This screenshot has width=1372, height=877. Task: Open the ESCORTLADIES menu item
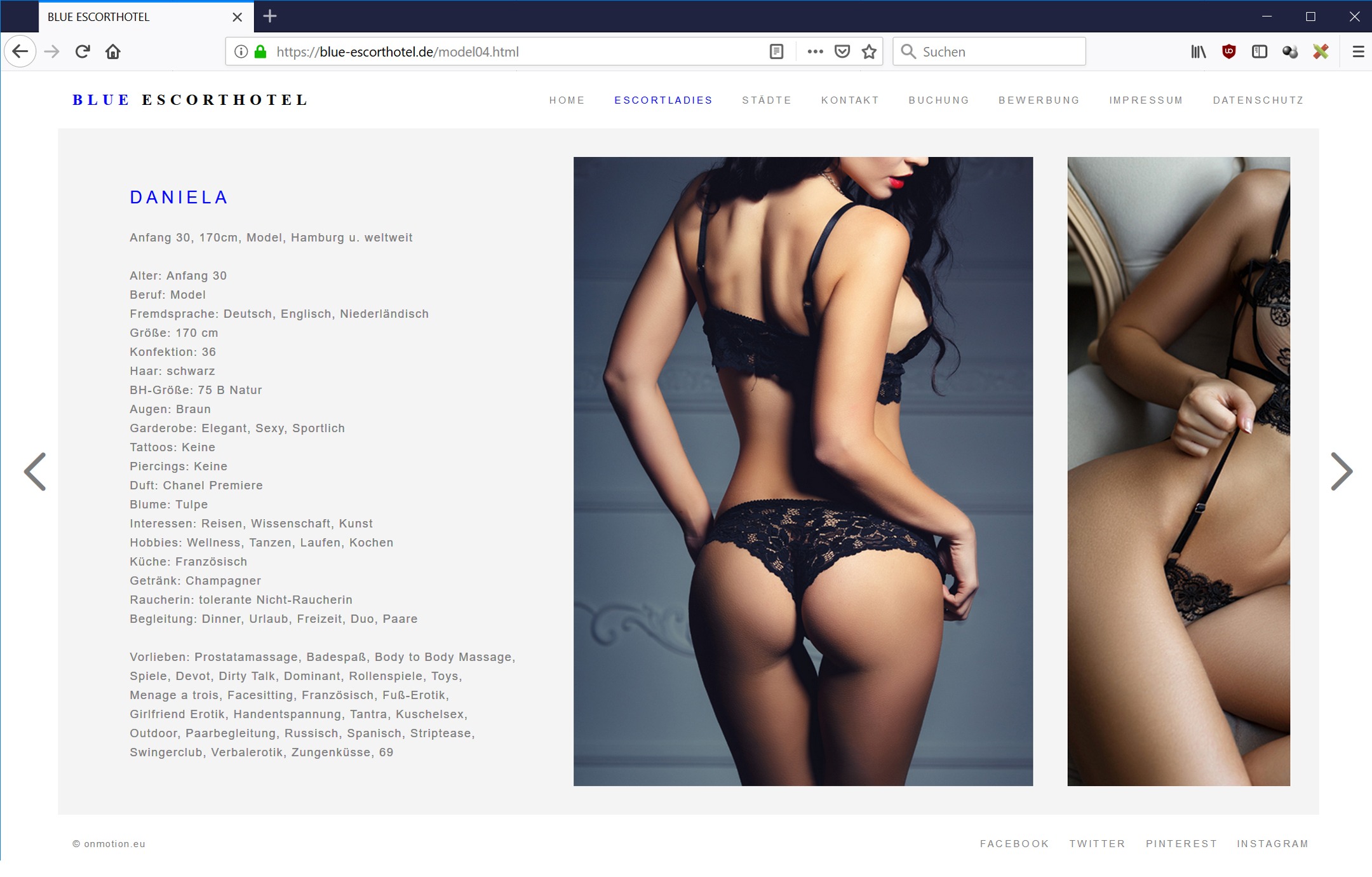click(x=663, y=100)
